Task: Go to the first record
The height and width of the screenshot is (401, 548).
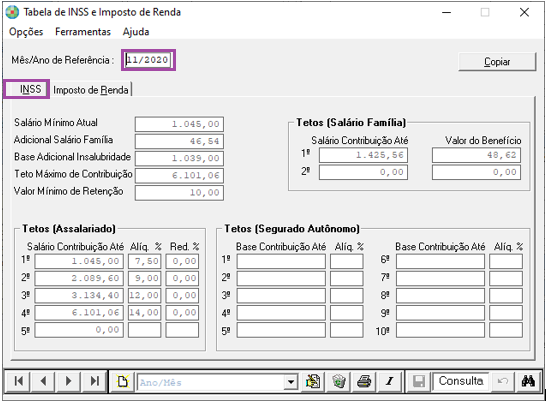Action: coord(19,381)
